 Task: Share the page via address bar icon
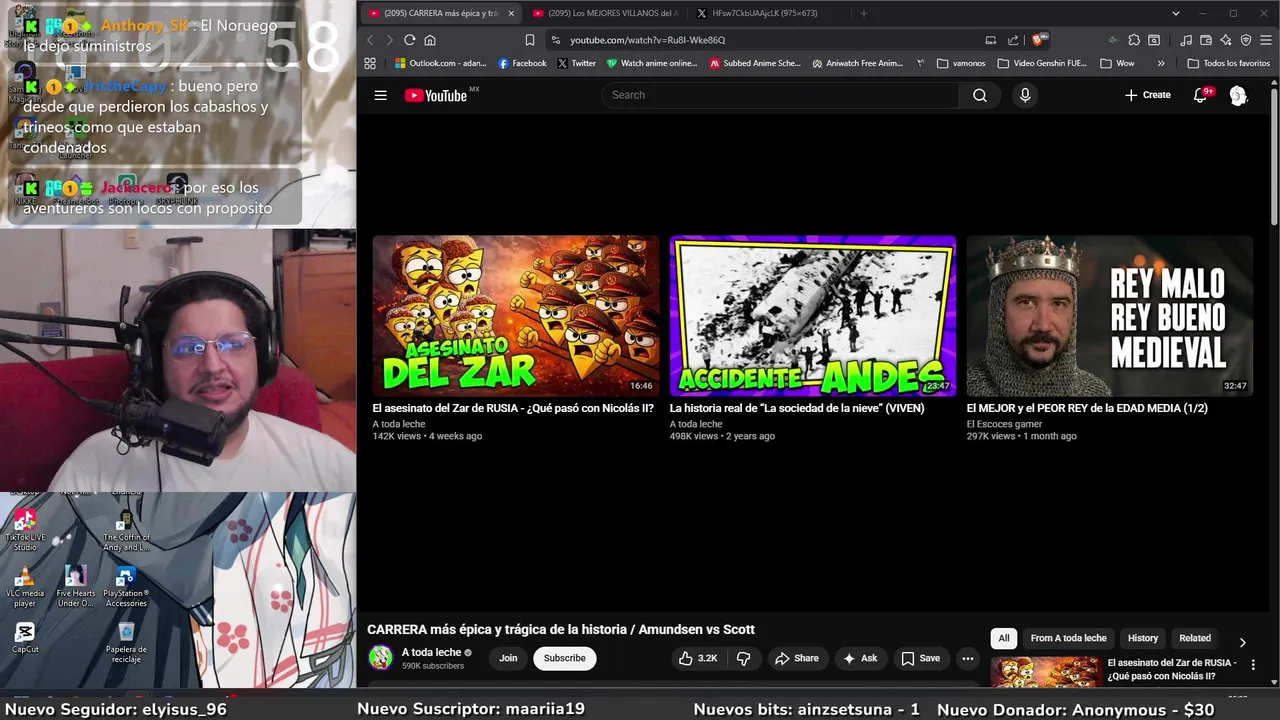(1013, 40)
